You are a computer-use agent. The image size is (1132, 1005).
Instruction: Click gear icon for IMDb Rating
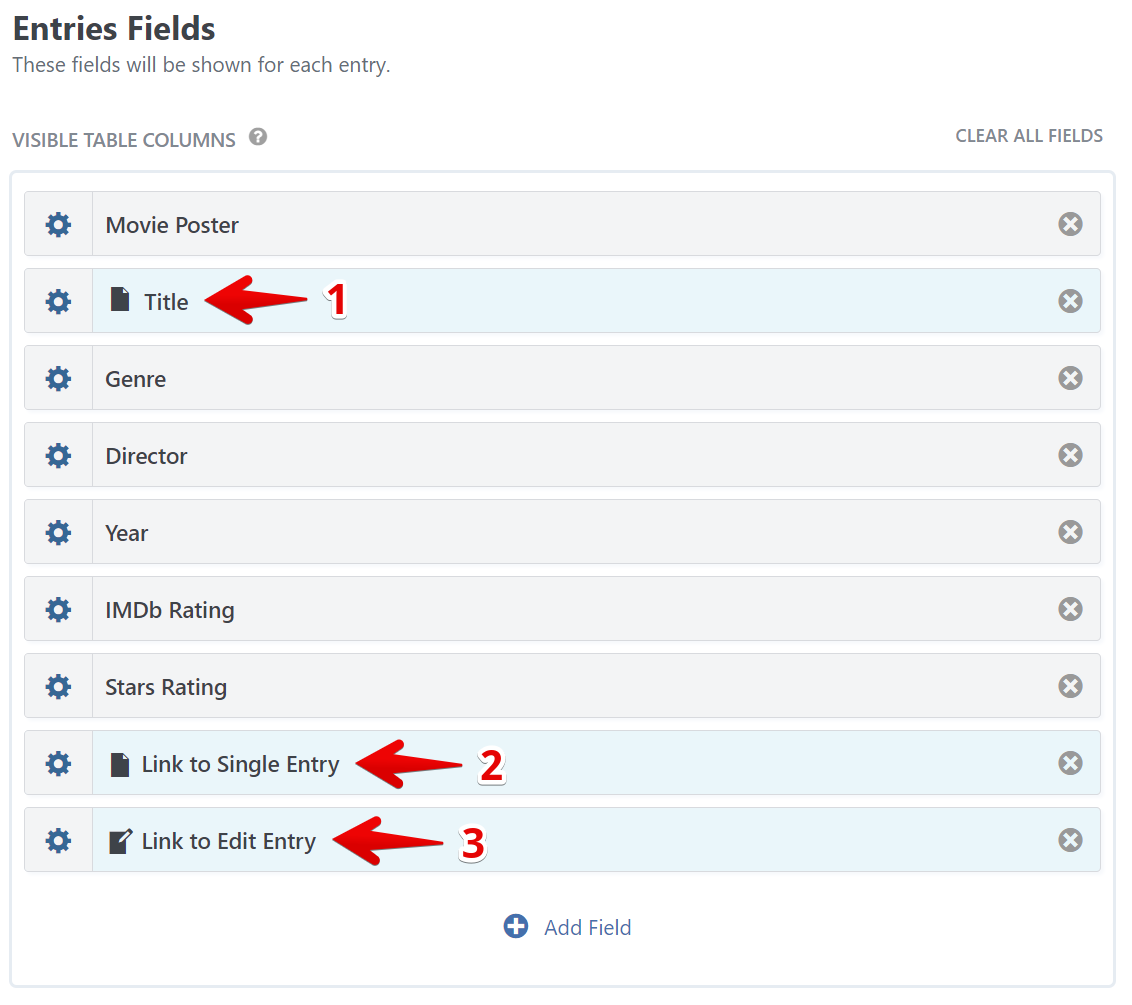pos(59,609)
